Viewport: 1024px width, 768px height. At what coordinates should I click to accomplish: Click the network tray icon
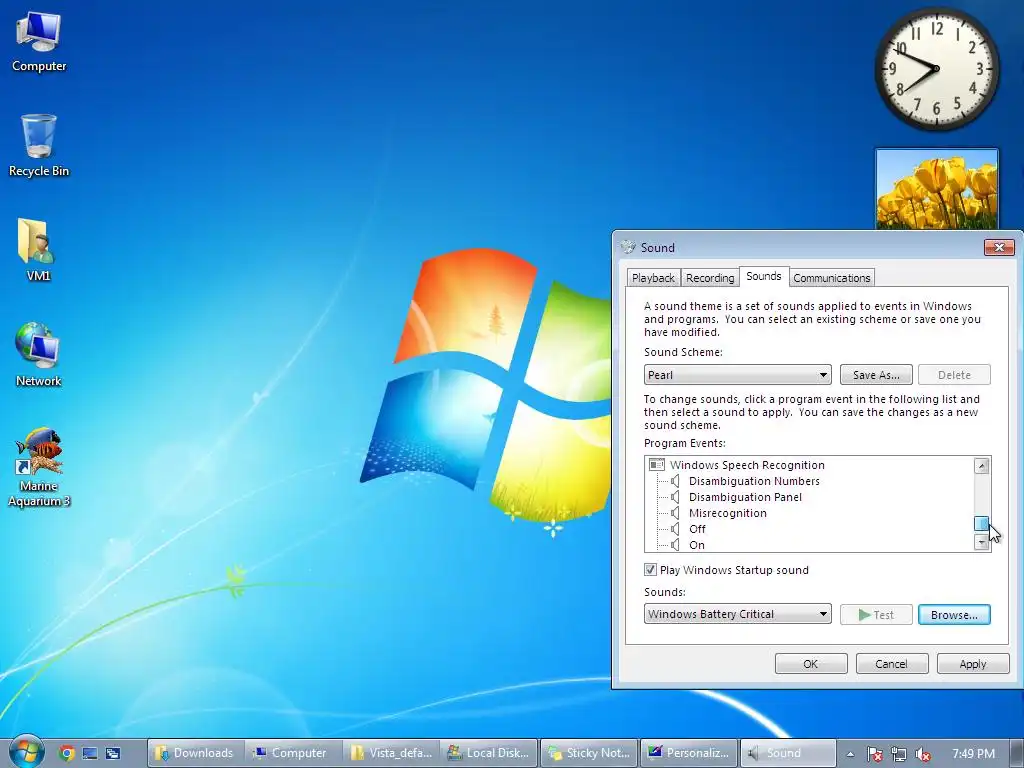tap(899, 754)
